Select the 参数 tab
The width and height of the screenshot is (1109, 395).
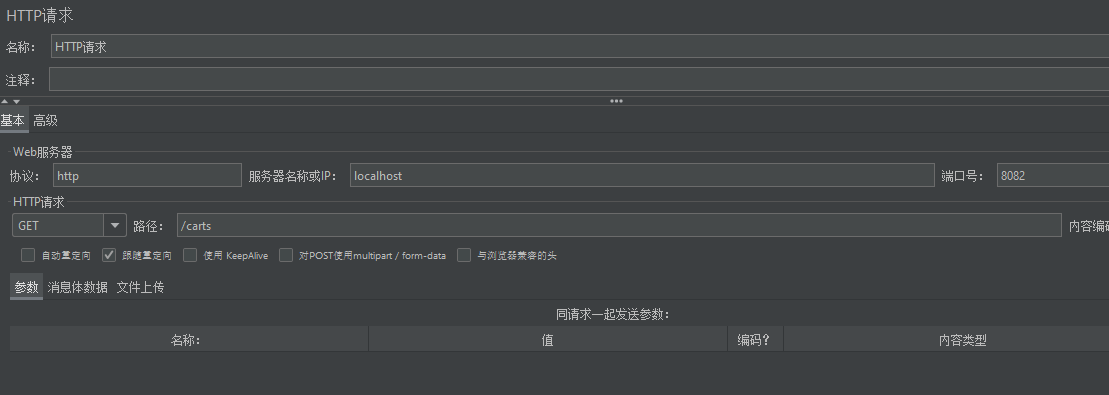tap(26, 287)
